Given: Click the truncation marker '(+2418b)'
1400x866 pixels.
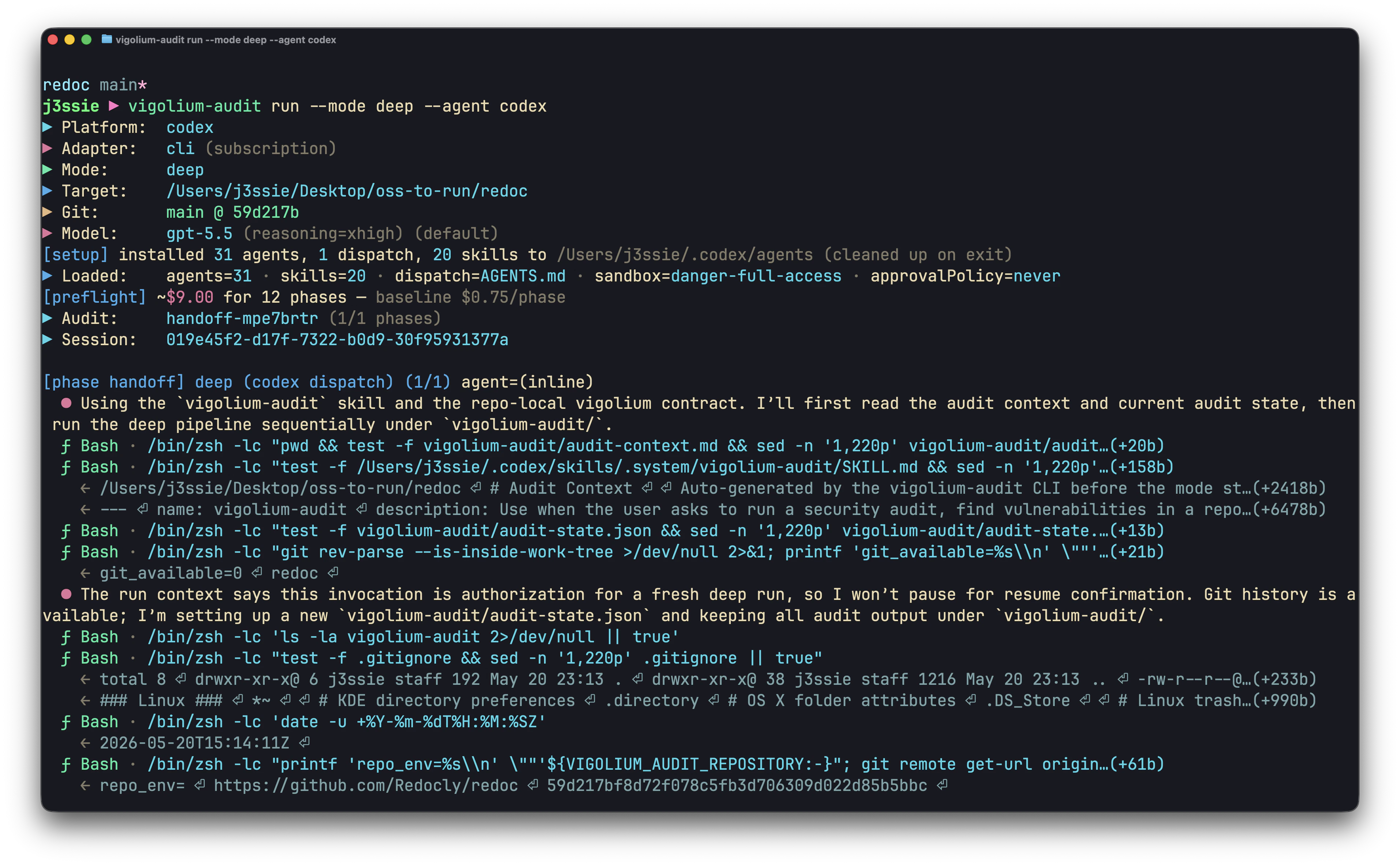Looking at the screenshot, I should click(1289, 488).
